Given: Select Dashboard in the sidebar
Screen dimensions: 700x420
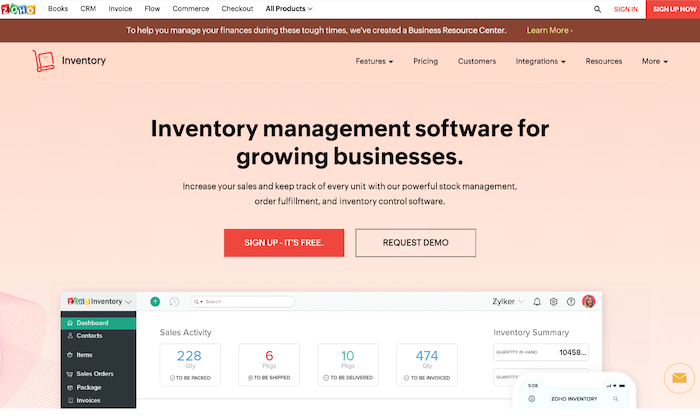Looking at the screenshot, I should (98, 323).
